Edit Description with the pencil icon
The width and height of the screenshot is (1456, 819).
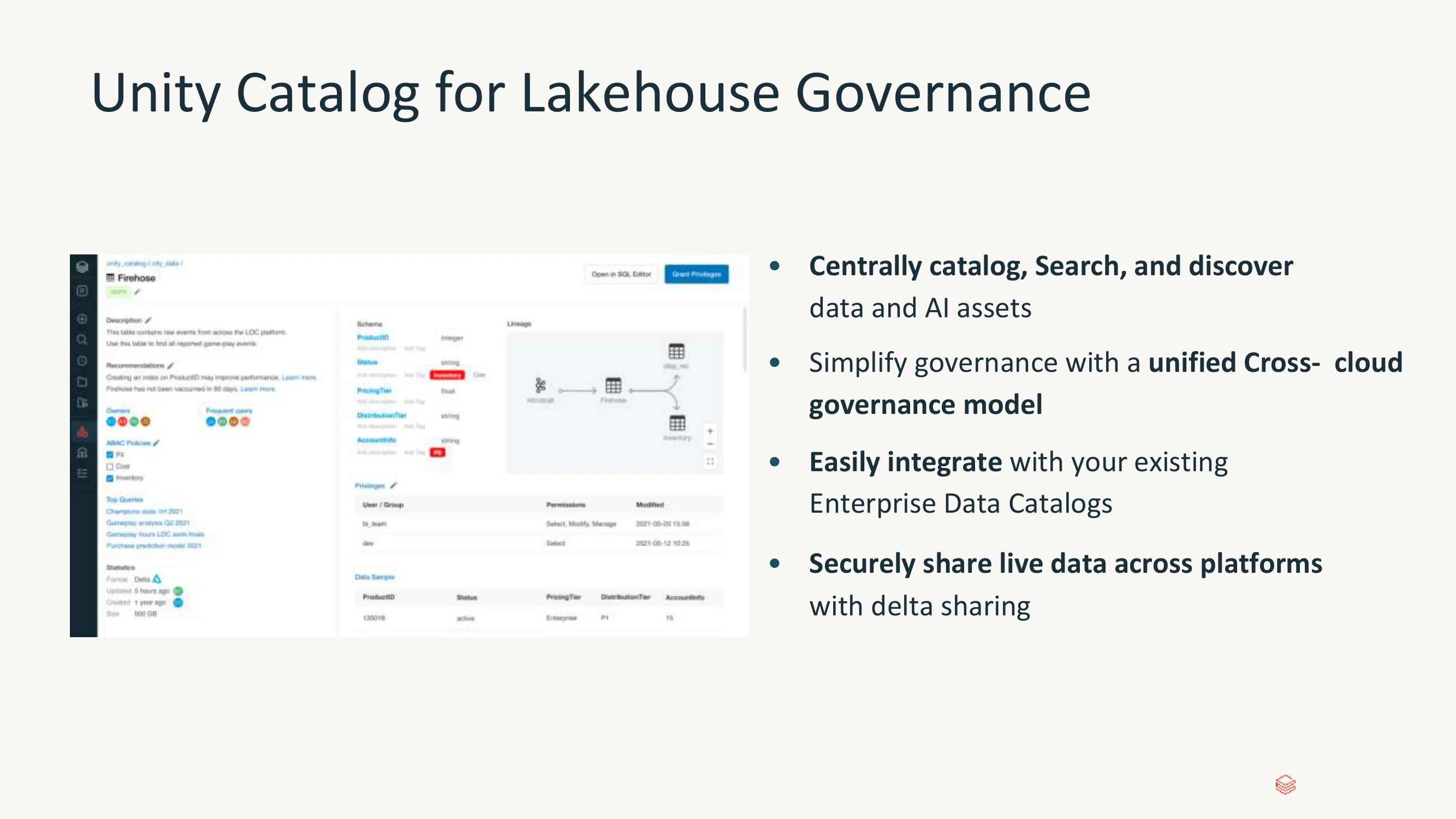click(x=148, y=321)
